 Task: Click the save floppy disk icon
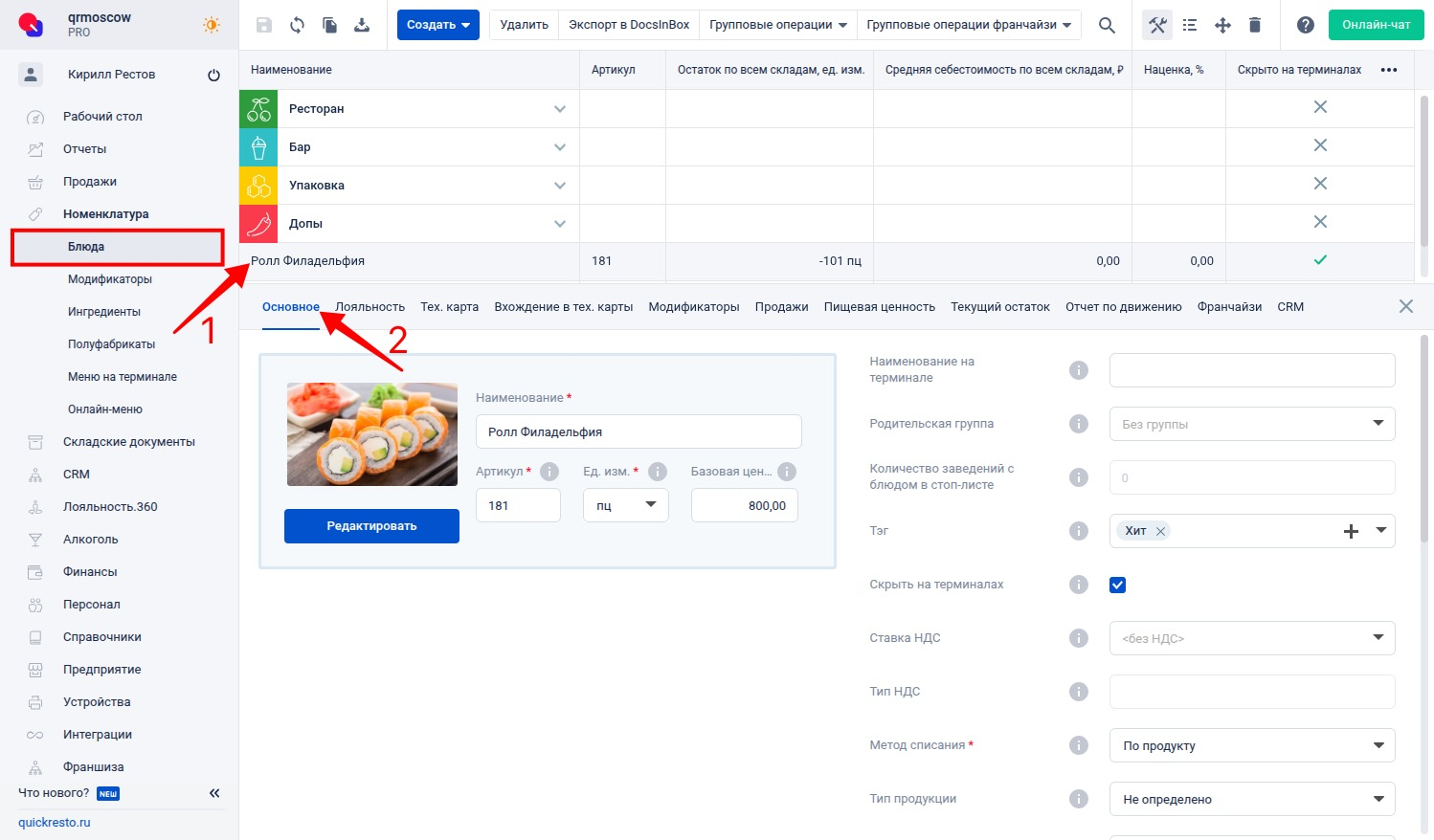(264, 25)
